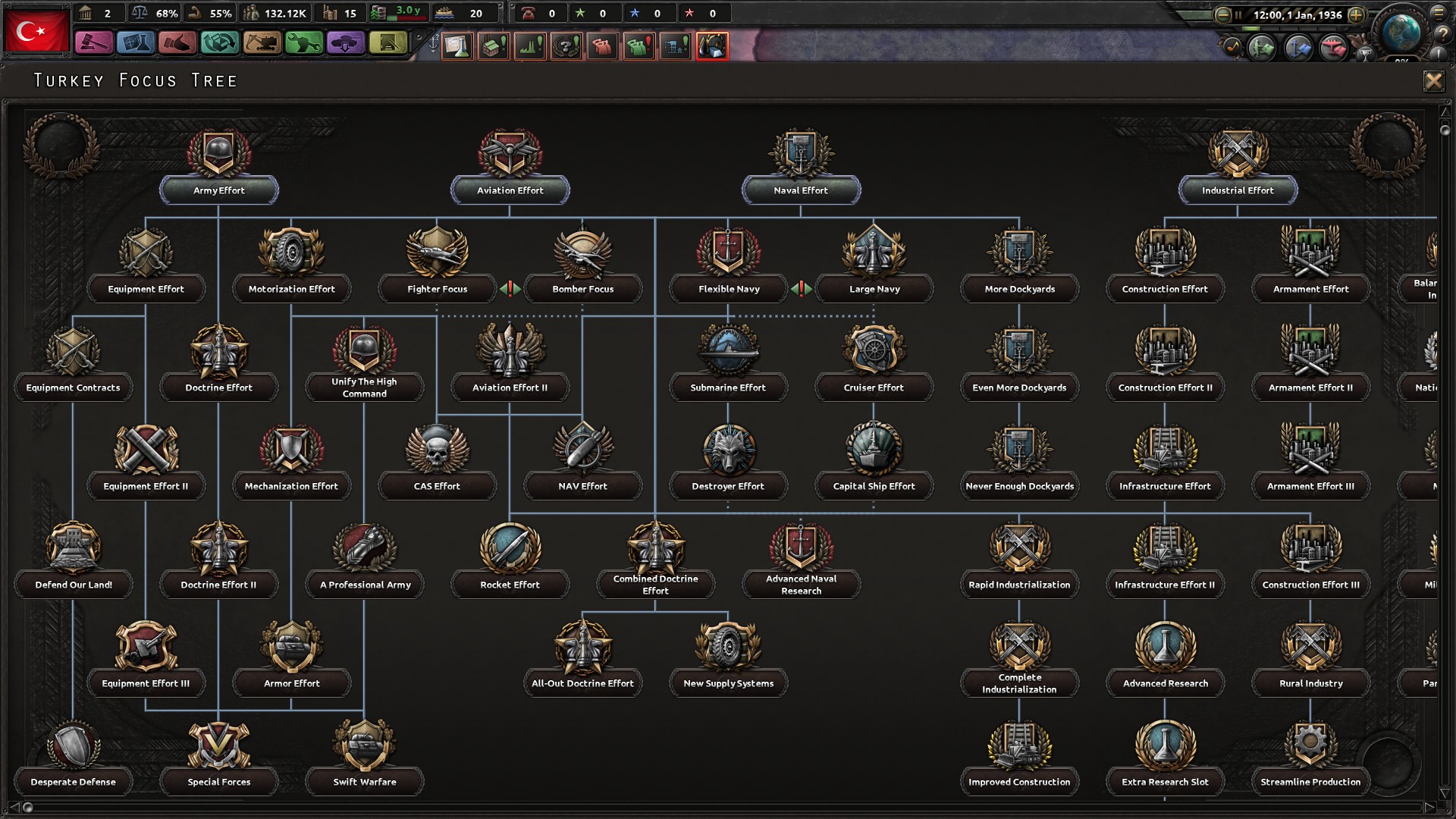Image resolution: width=1456 pixels, height=819 pixels.
Task: Select the Unify The High Command focus
Action: click(x=365, y=364)
